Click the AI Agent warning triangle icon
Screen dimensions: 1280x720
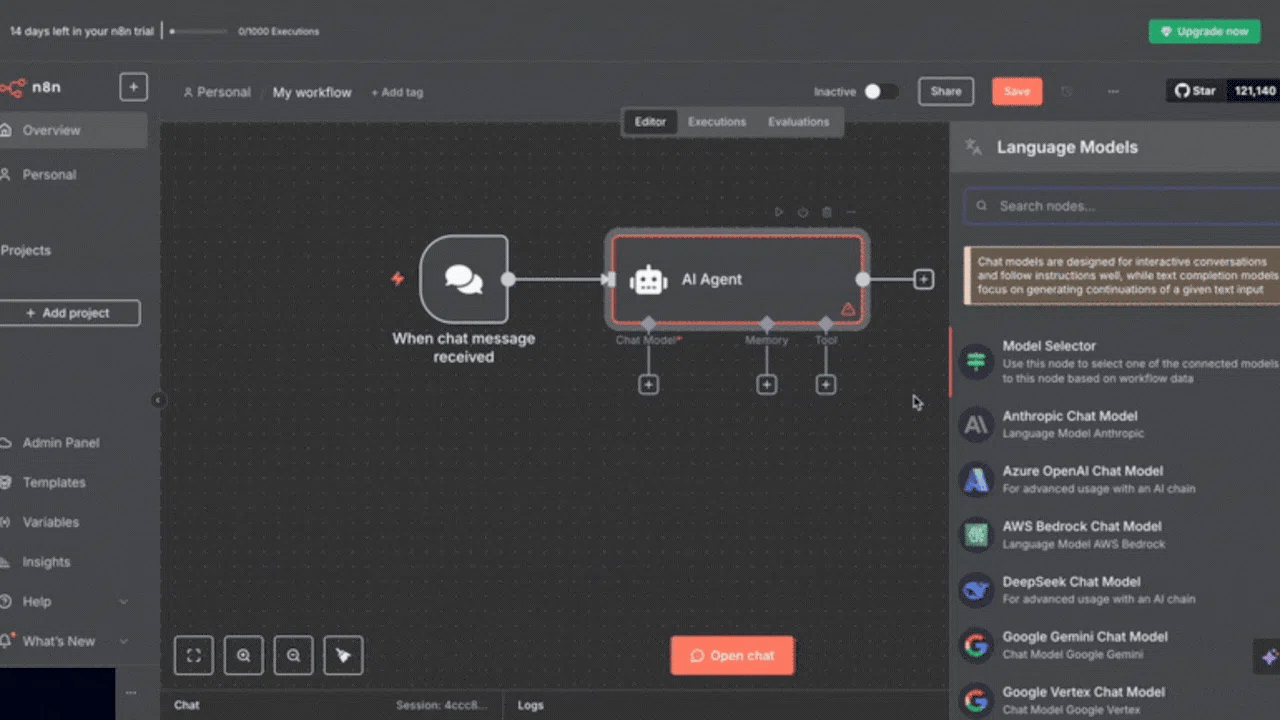pos(848,309)
